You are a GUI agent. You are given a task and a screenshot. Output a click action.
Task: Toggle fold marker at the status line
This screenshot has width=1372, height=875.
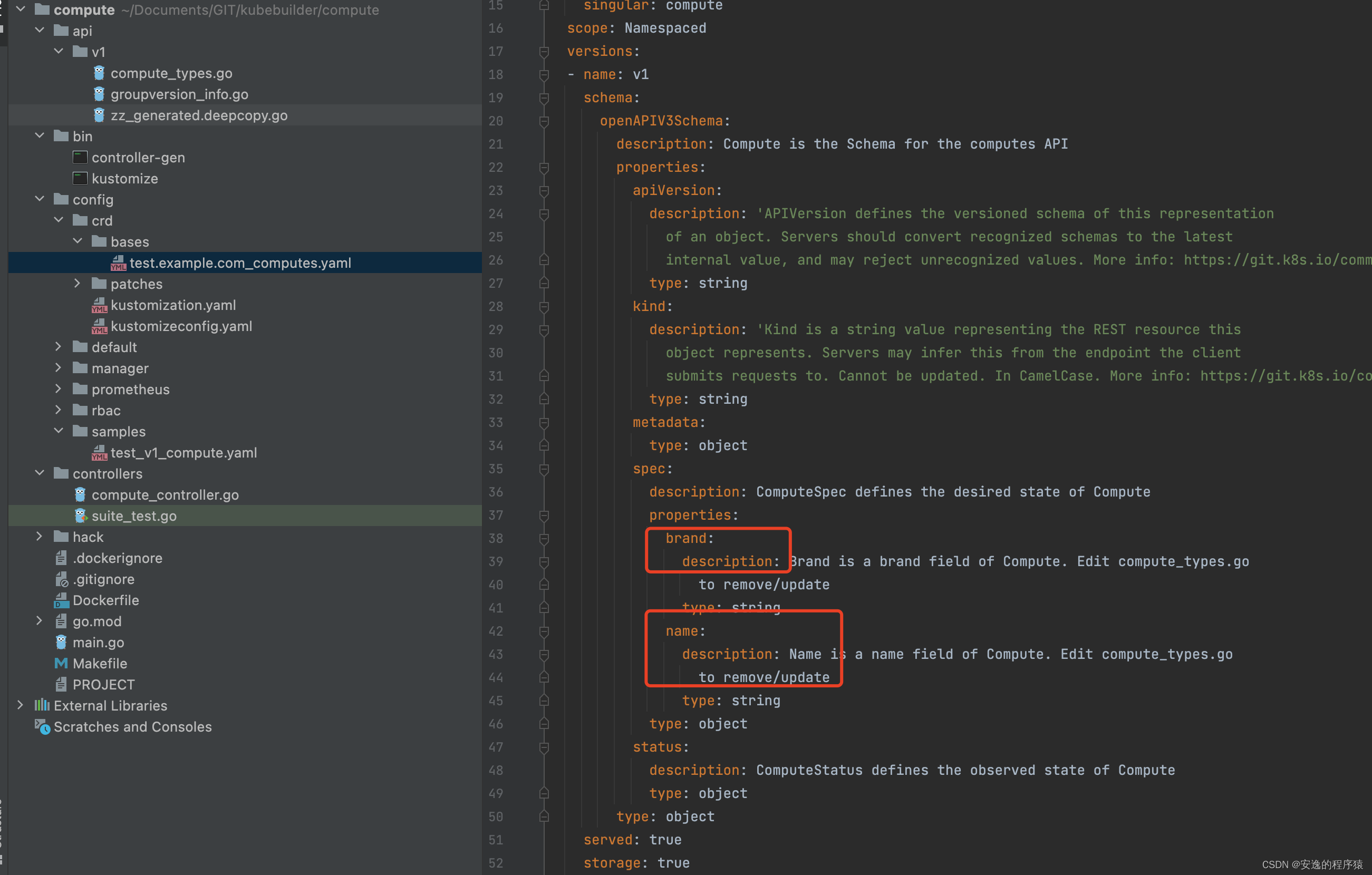pos(544,747)
